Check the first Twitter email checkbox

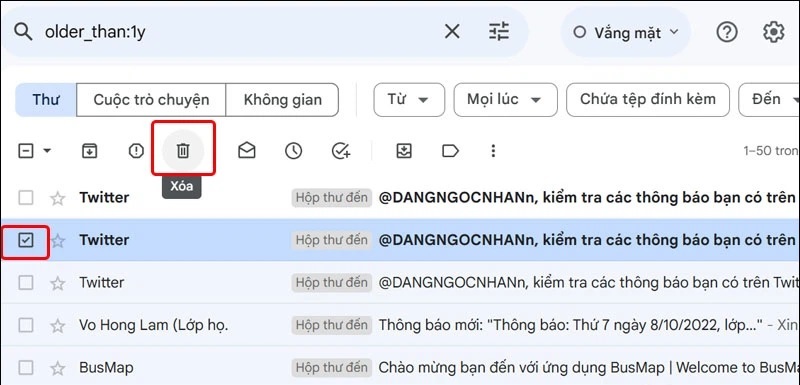(26, 197)
